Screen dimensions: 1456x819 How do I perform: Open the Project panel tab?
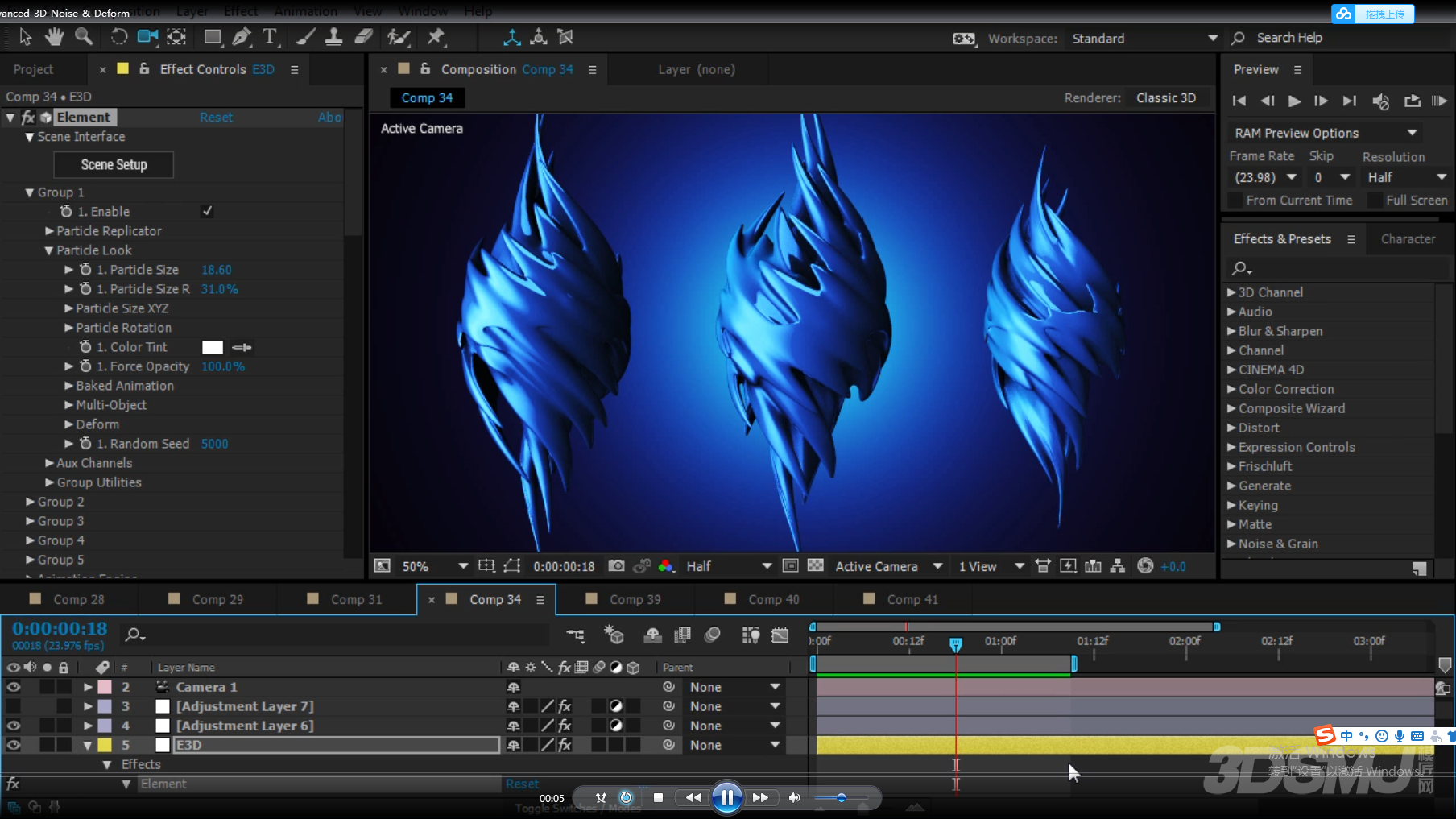tap(33, 69)
